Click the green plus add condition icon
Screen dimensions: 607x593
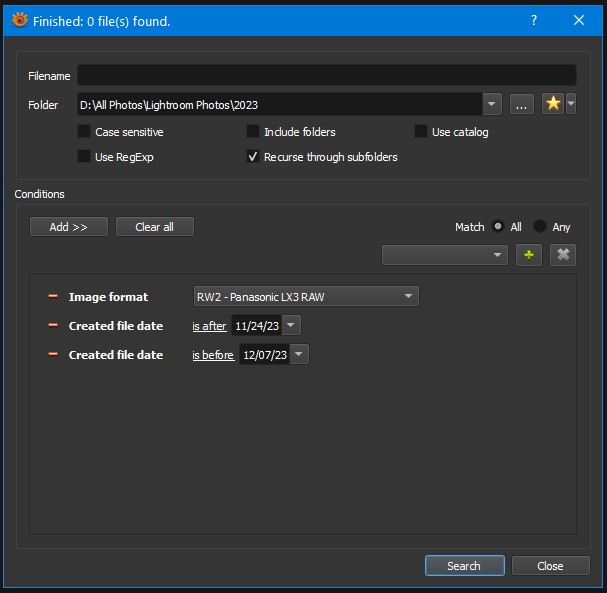point(529,255)
